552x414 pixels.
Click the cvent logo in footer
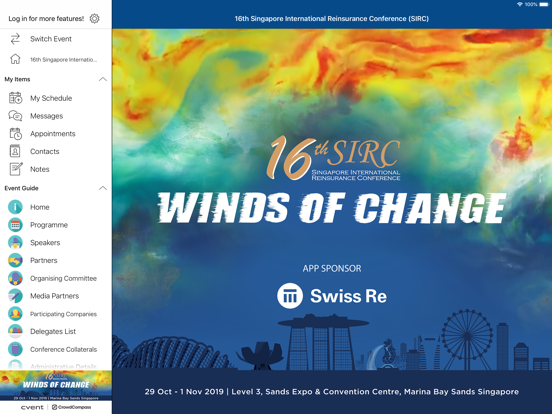pos(32,407)
